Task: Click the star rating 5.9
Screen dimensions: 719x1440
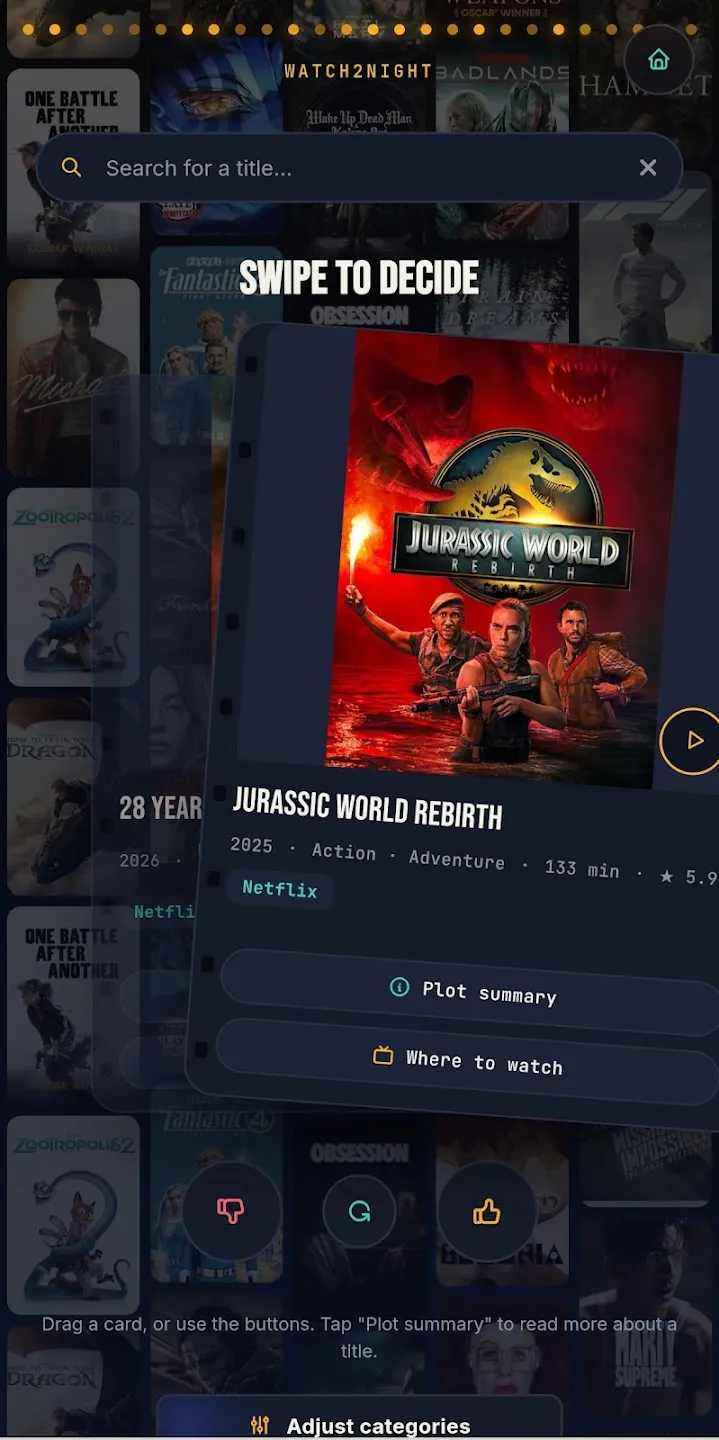Action: pyautogui.click(x=688, y=876)
